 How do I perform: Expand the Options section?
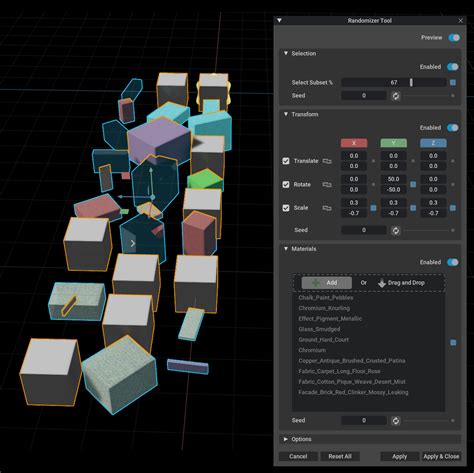(286, 439)
